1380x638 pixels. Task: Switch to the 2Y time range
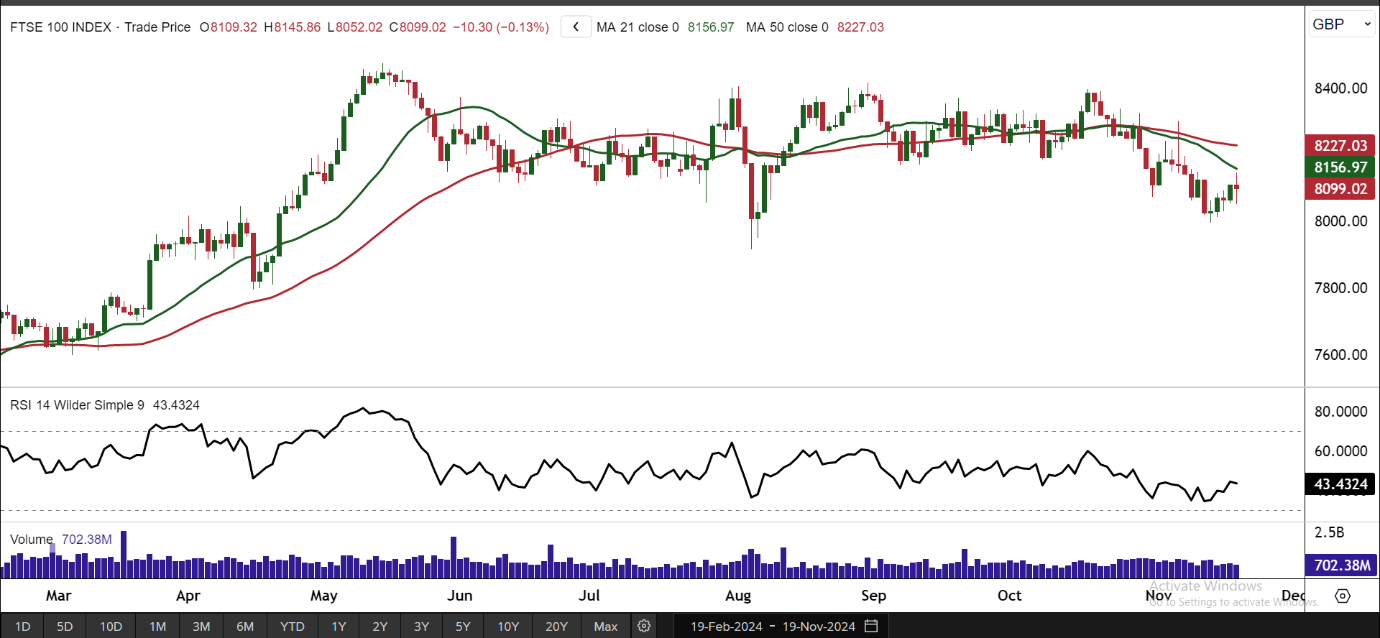click(x=380, y=627)
